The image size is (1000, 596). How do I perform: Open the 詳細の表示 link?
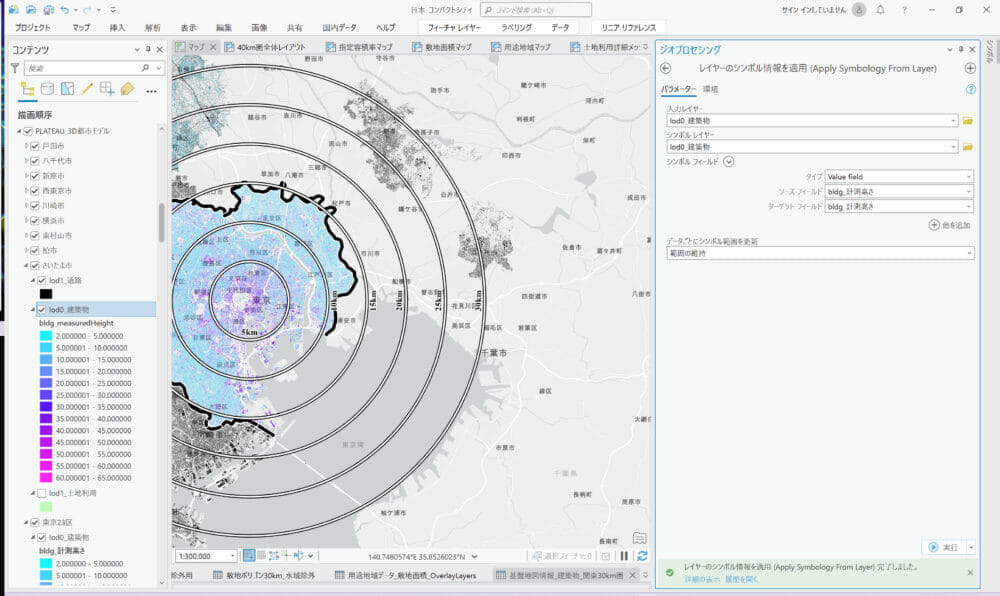[x=702, y=579]
